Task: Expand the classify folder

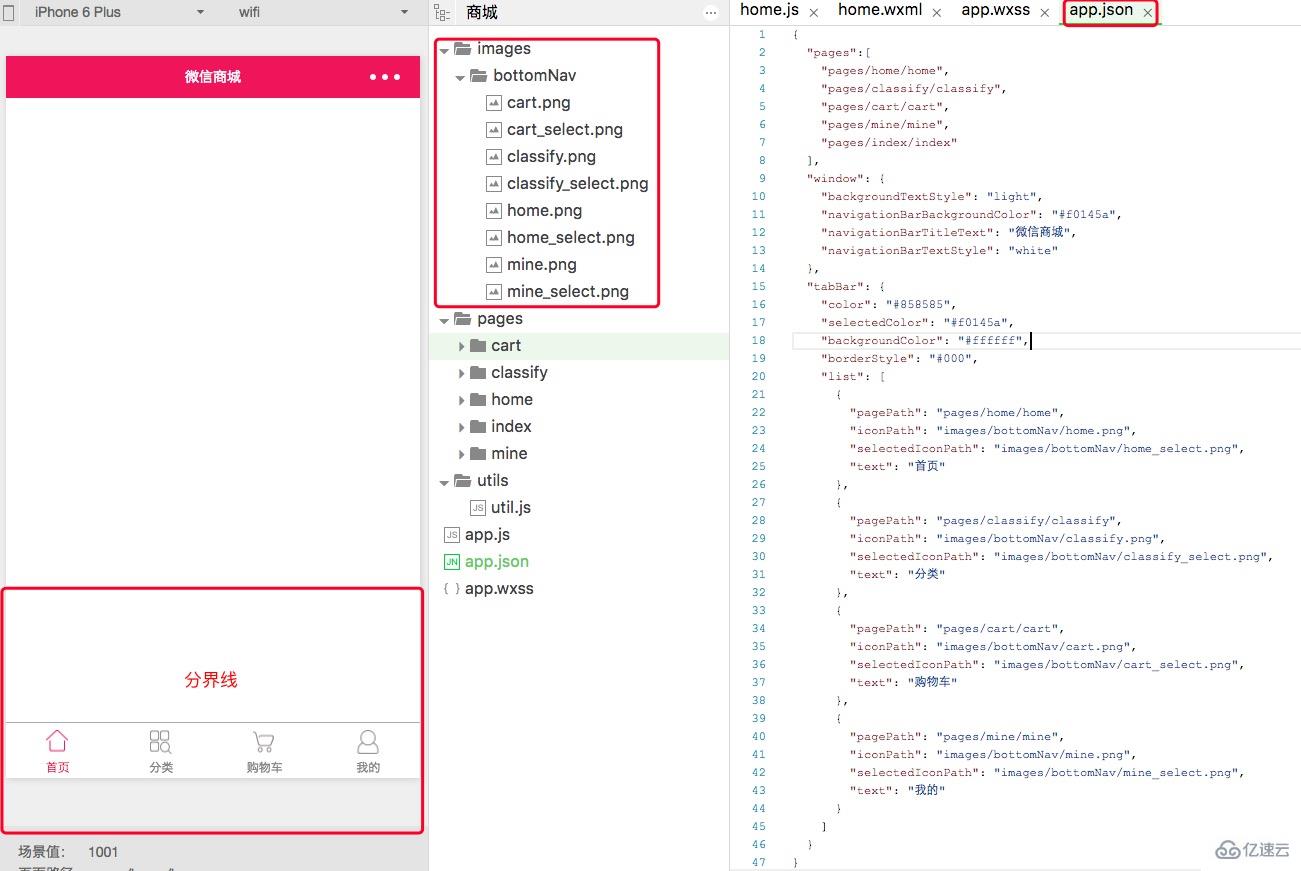Action: (461, 373)
